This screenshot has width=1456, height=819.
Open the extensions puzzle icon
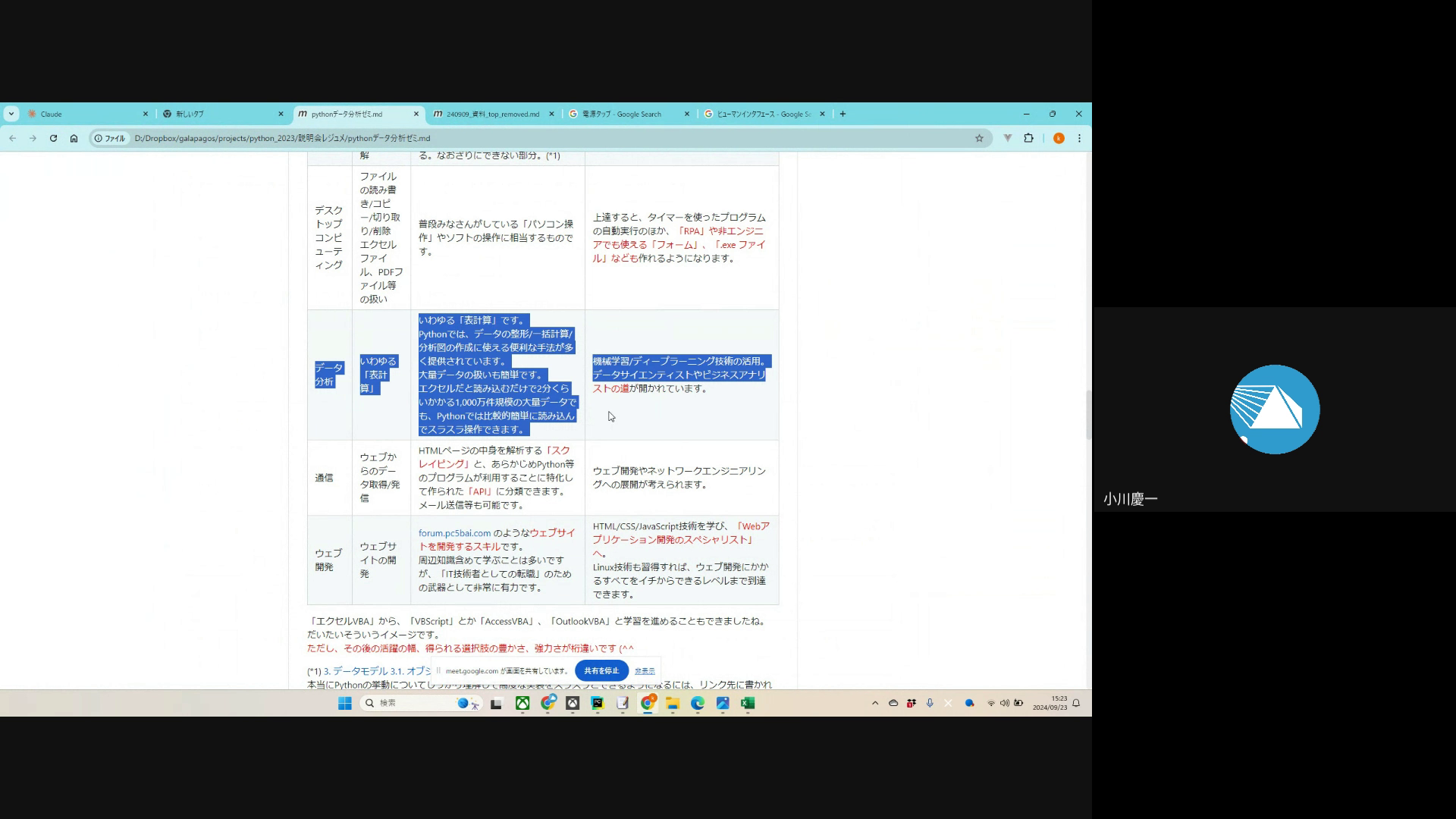coord(1028,138)
